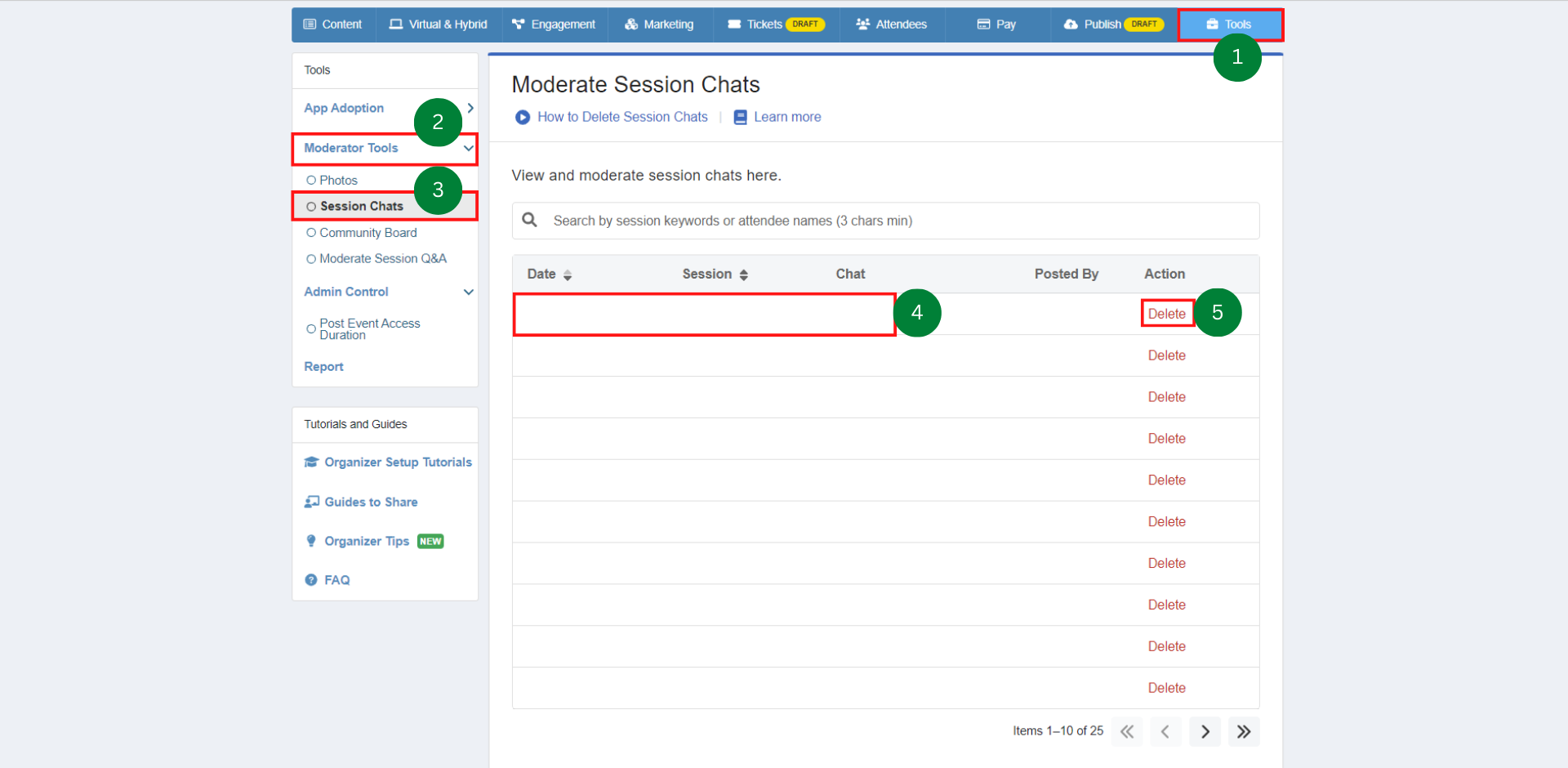Select the Community Board radio option
Viewport: 1568px width, 768px height.
pyautogui.click(x=311, y=233)
